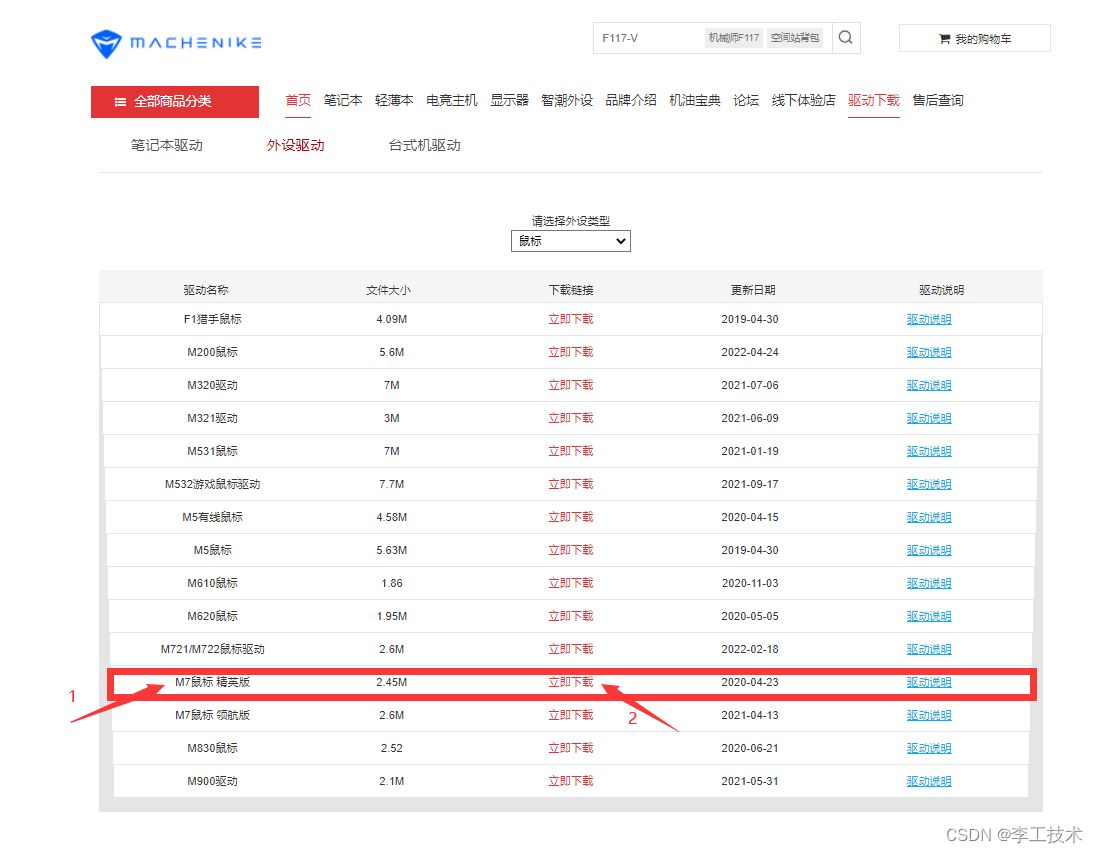Download the M5有线鼠标 driver

[571, 516]
